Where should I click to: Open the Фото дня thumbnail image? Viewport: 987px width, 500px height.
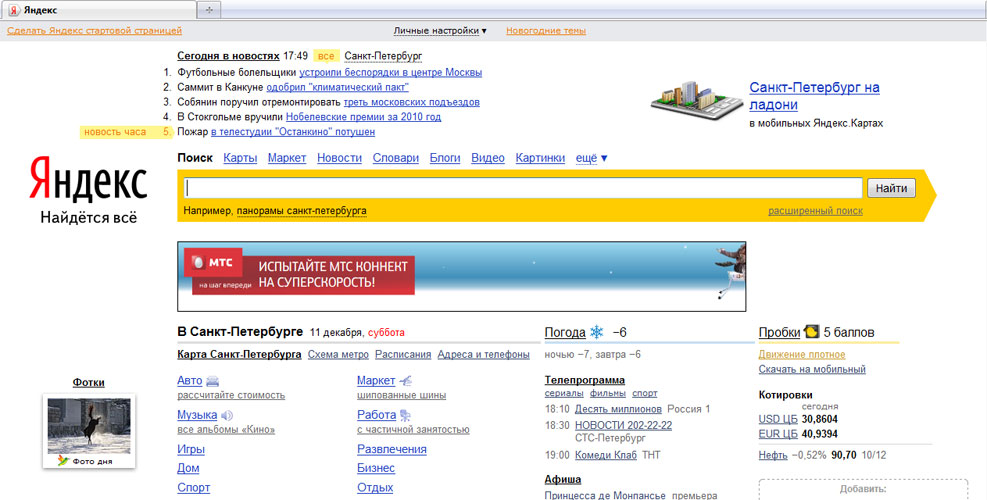(89, 426)
